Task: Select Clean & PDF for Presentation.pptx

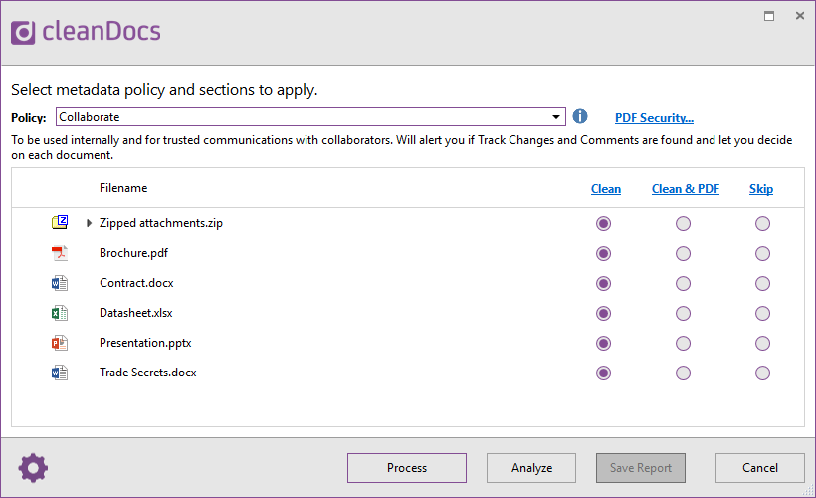Action: coord(683,343)
